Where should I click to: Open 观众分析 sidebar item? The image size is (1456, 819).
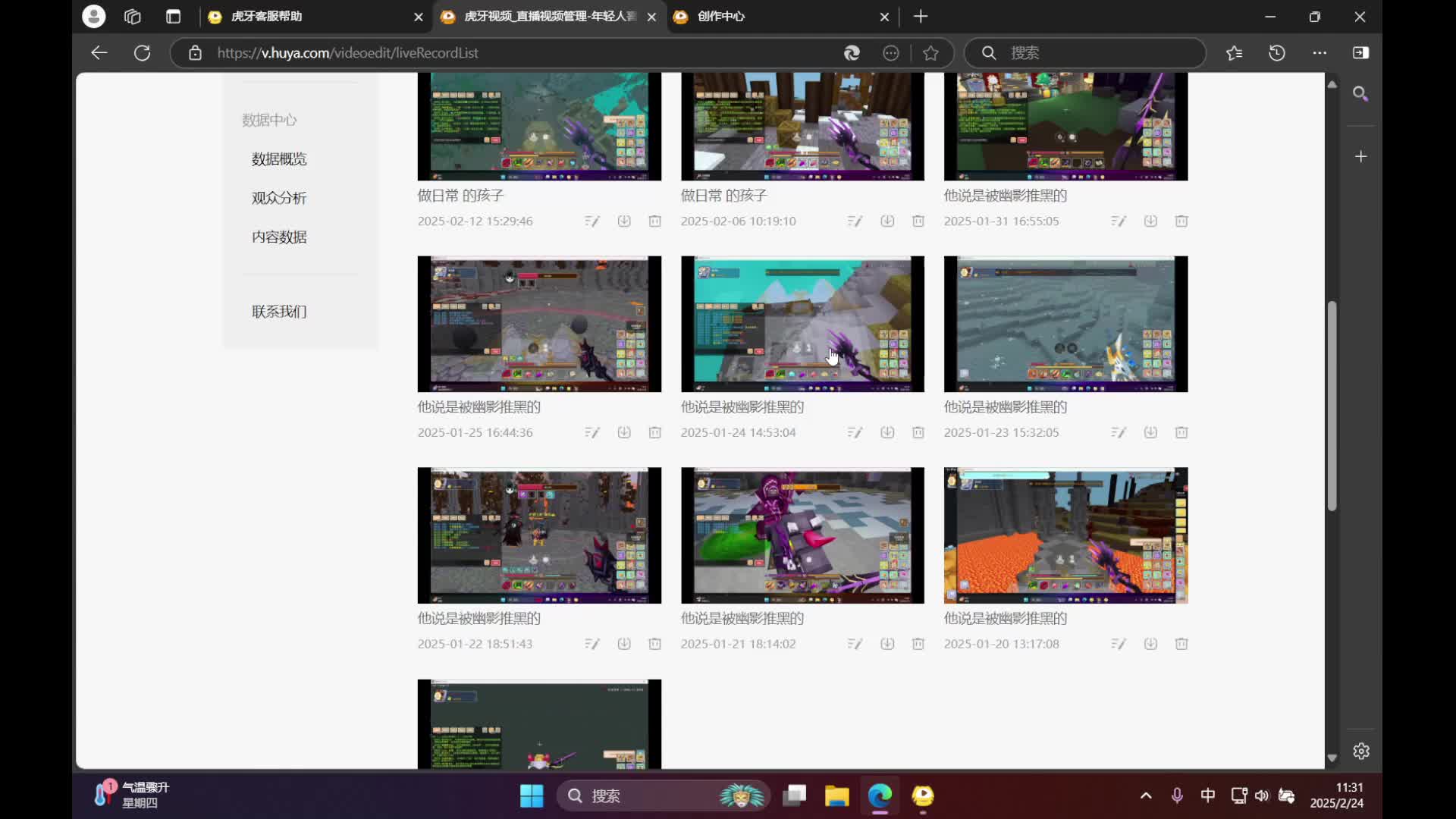point(279,198)
